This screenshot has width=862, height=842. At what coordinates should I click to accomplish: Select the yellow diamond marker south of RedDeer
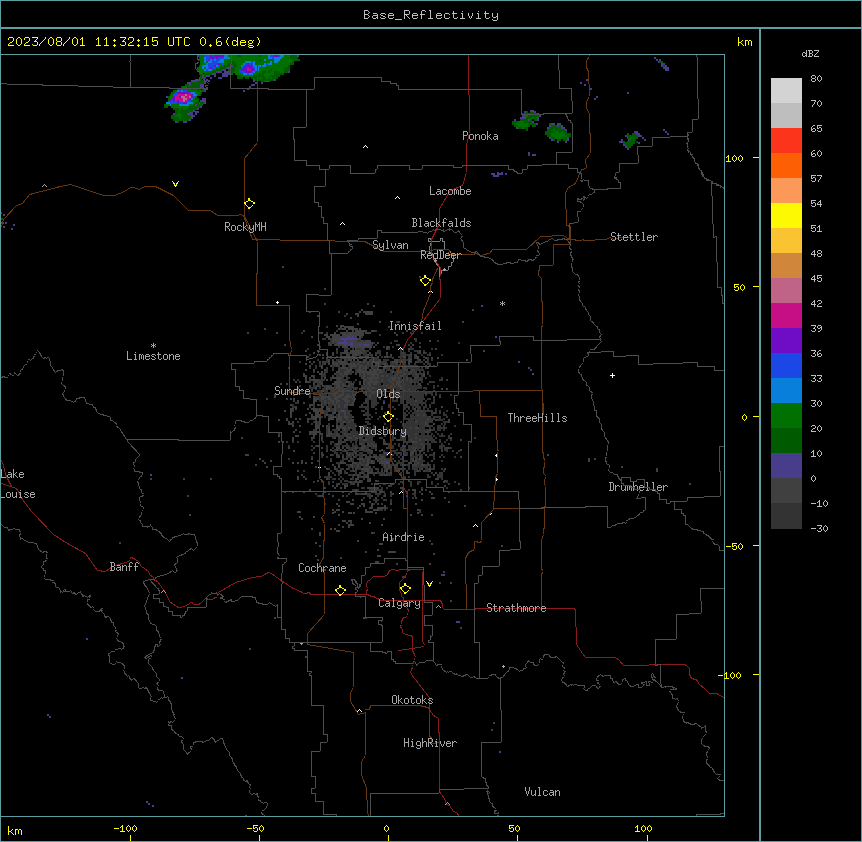coord(425,281)
